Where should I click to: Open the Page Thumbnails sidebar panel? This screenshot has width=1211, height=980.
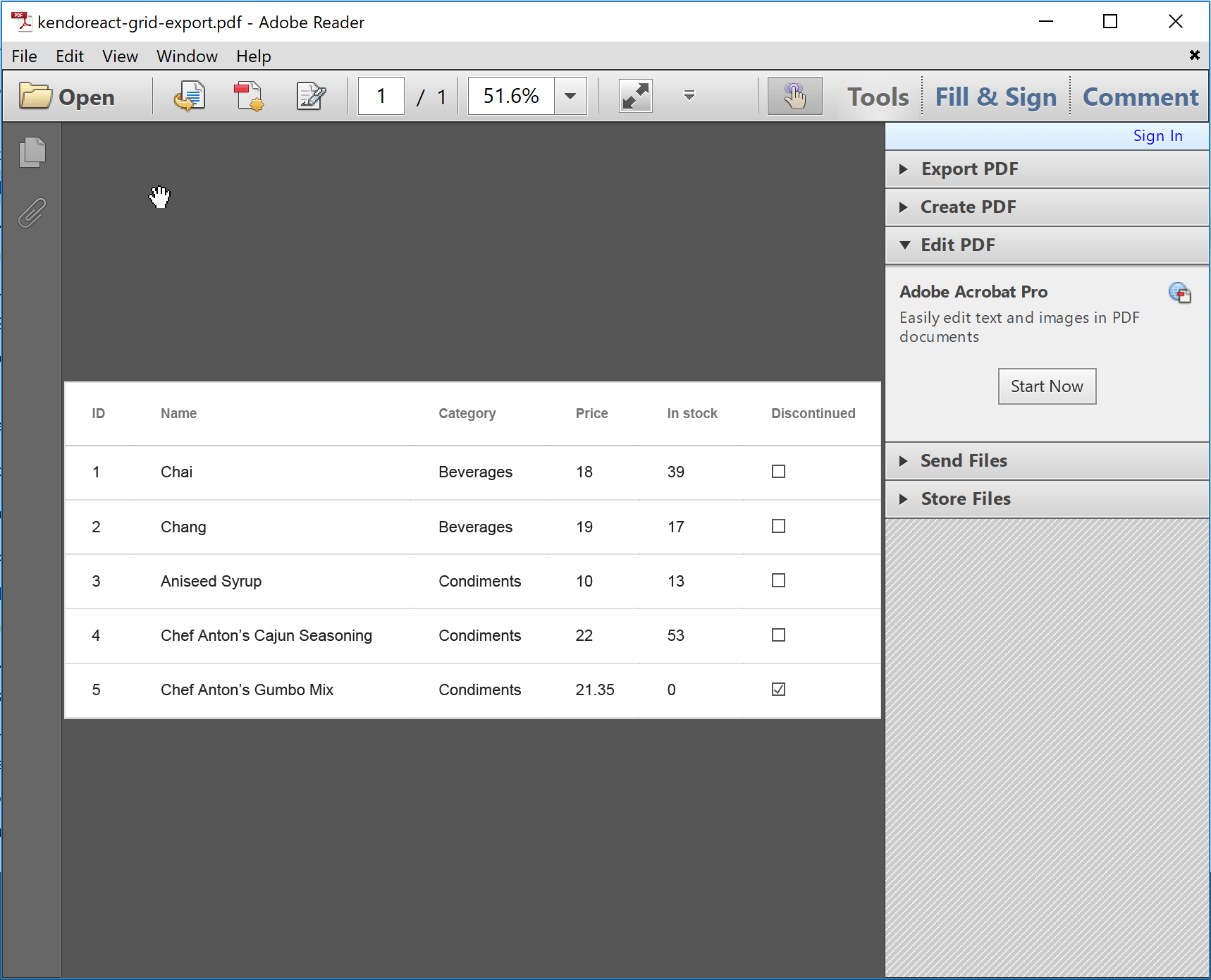click(x=31, y=152)
